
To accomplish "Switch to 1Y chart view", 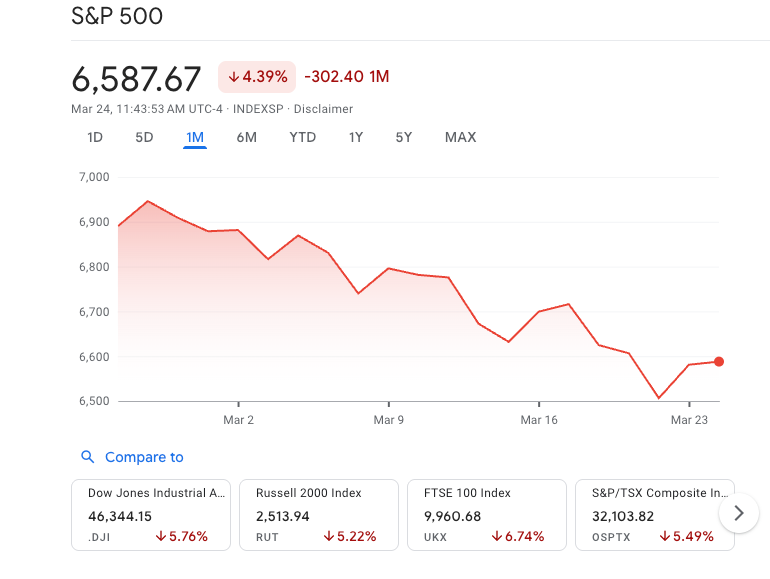I will click(355, 137).
